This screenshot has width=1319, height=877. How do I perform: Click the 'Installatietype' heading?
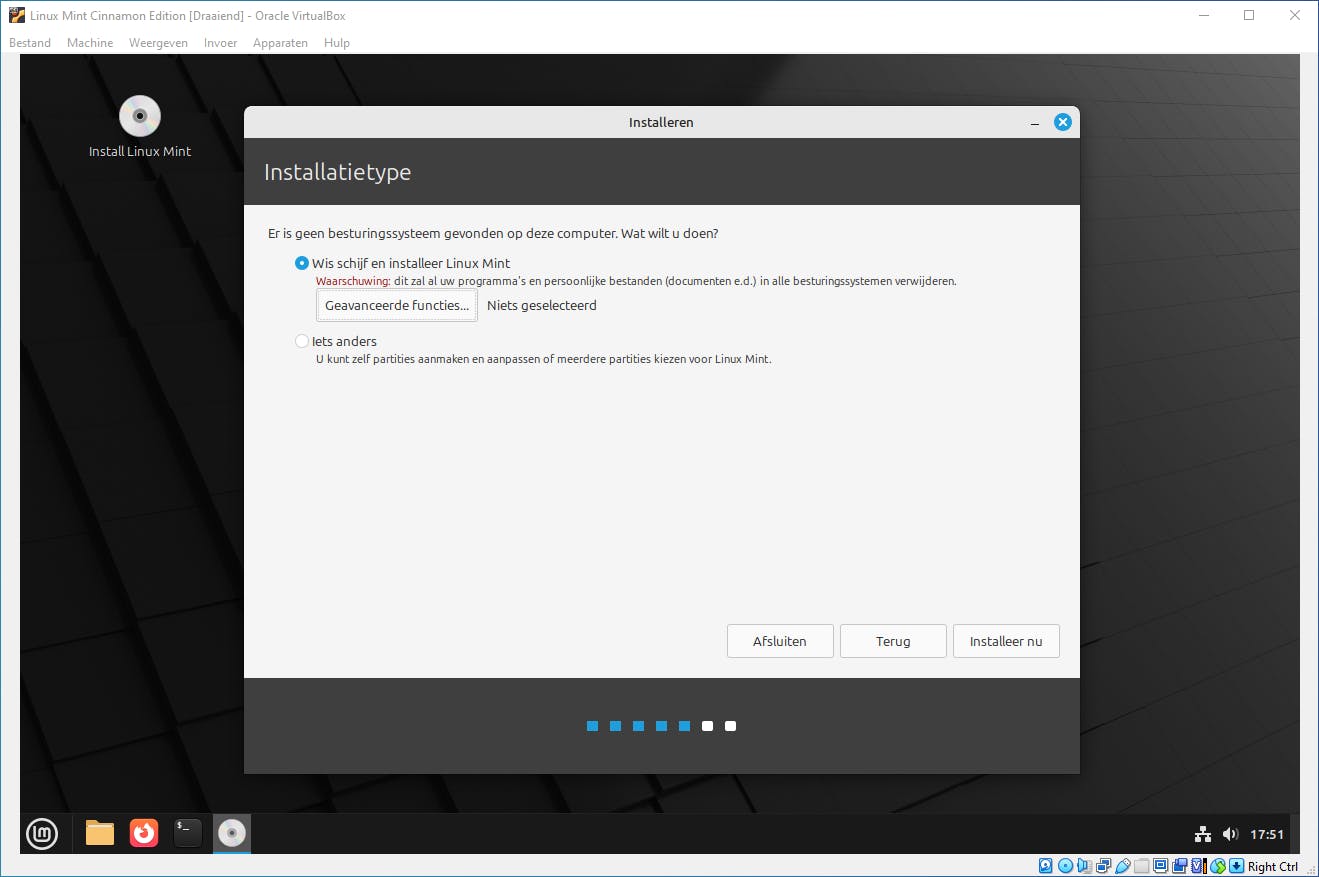point(338,172)
